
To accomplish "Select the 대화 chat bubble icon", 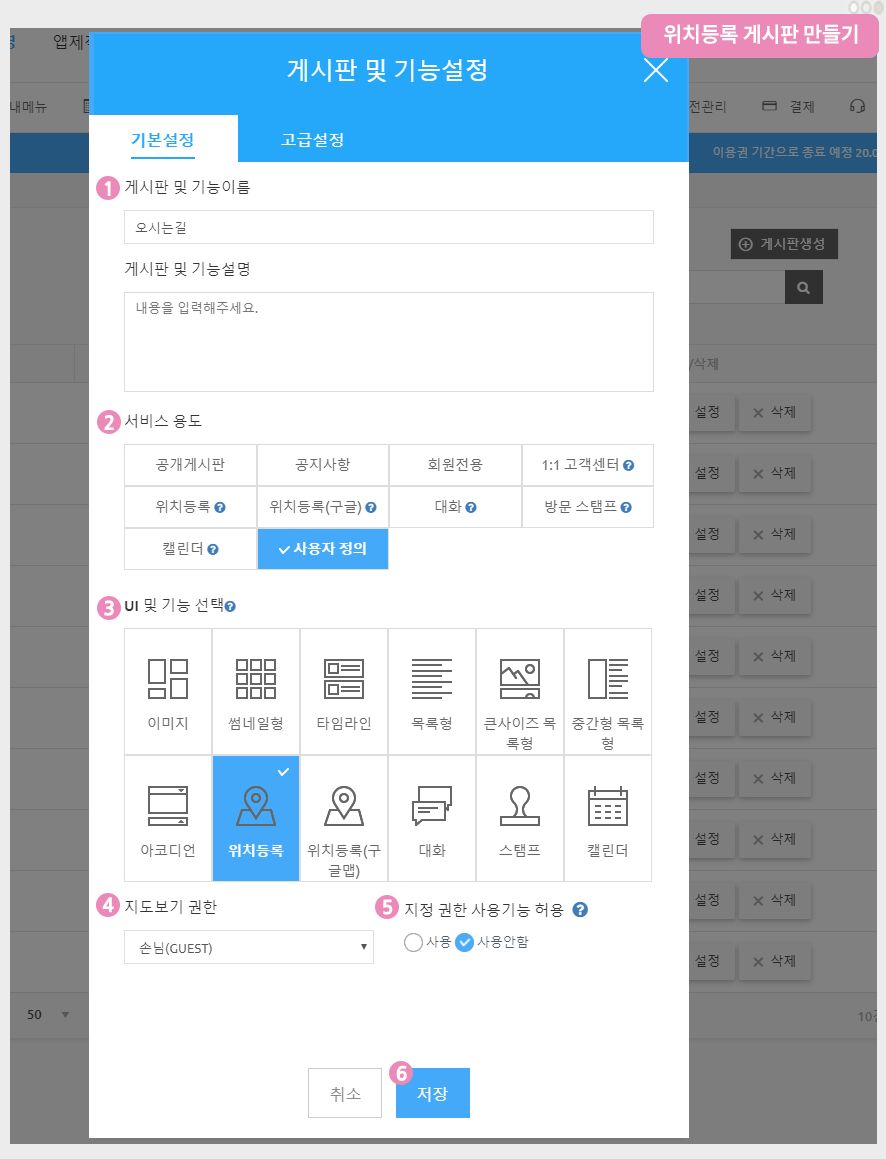I will (x=432, y=806).
